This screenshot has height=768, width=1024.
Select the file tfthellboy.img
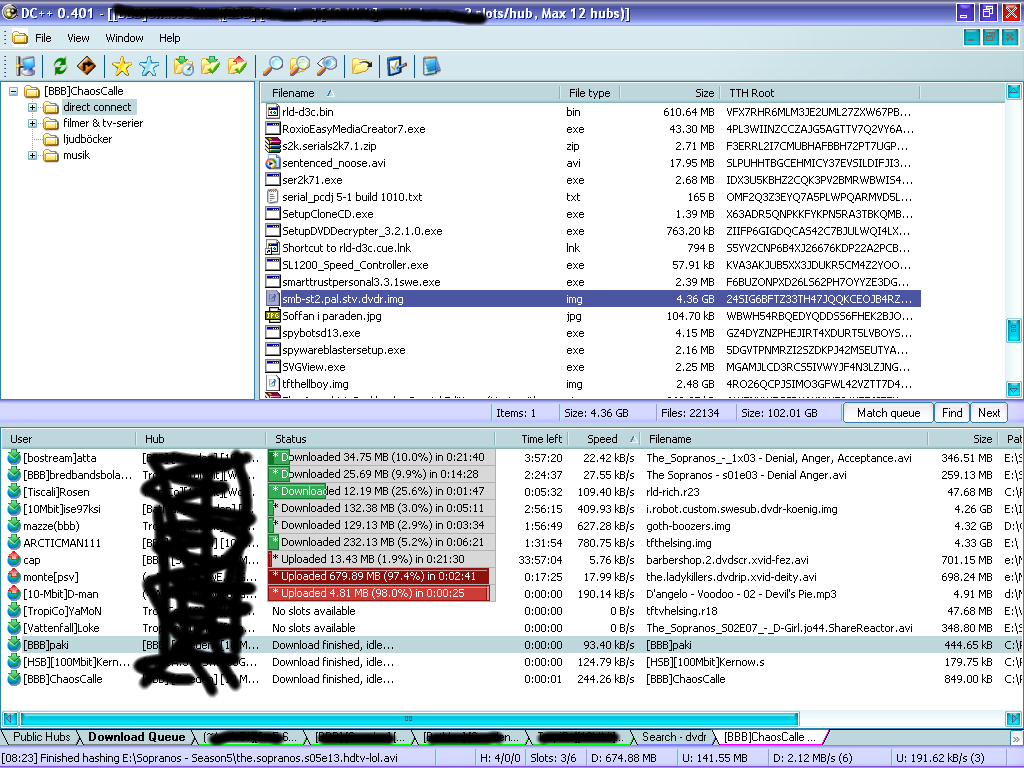[315, 384]
